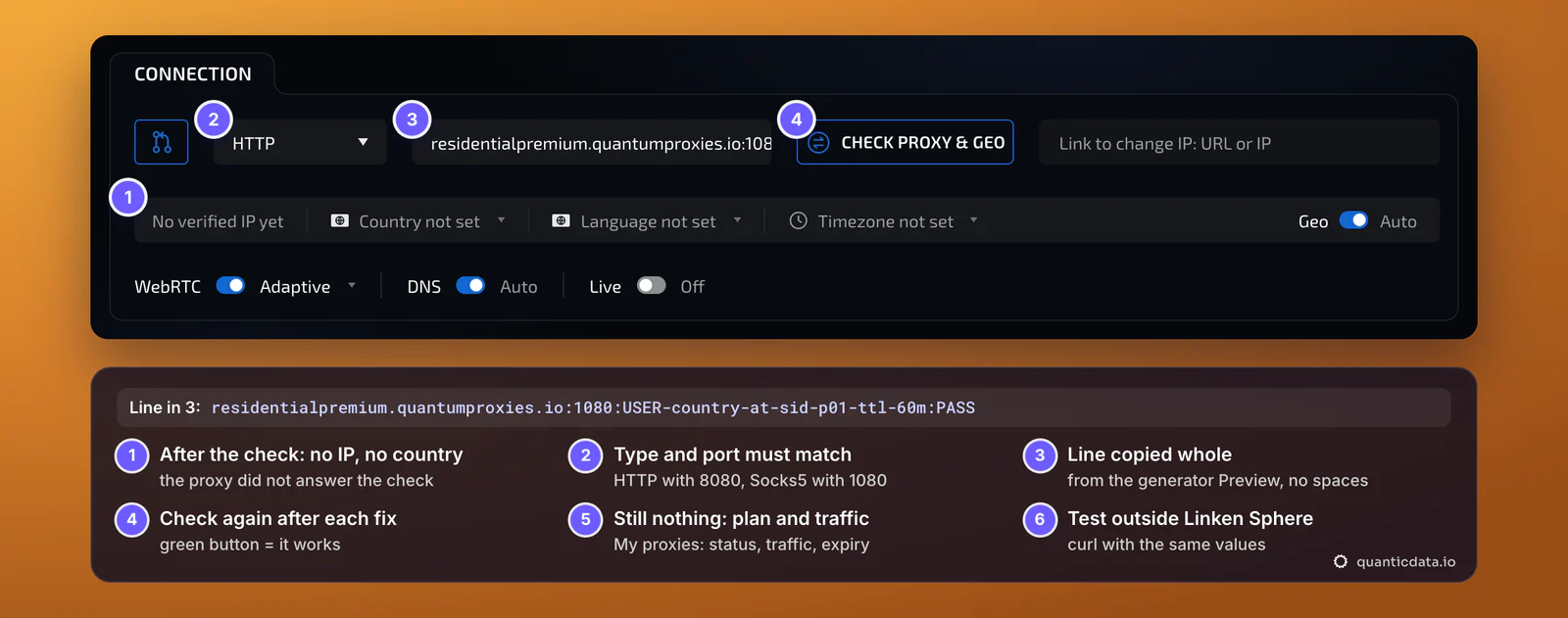Image resolution: width=1568 pixels, height=618 pixels.
Task: Click the proxy connection branch icon button
Action: pyautogui.click(x=162, y=142)
